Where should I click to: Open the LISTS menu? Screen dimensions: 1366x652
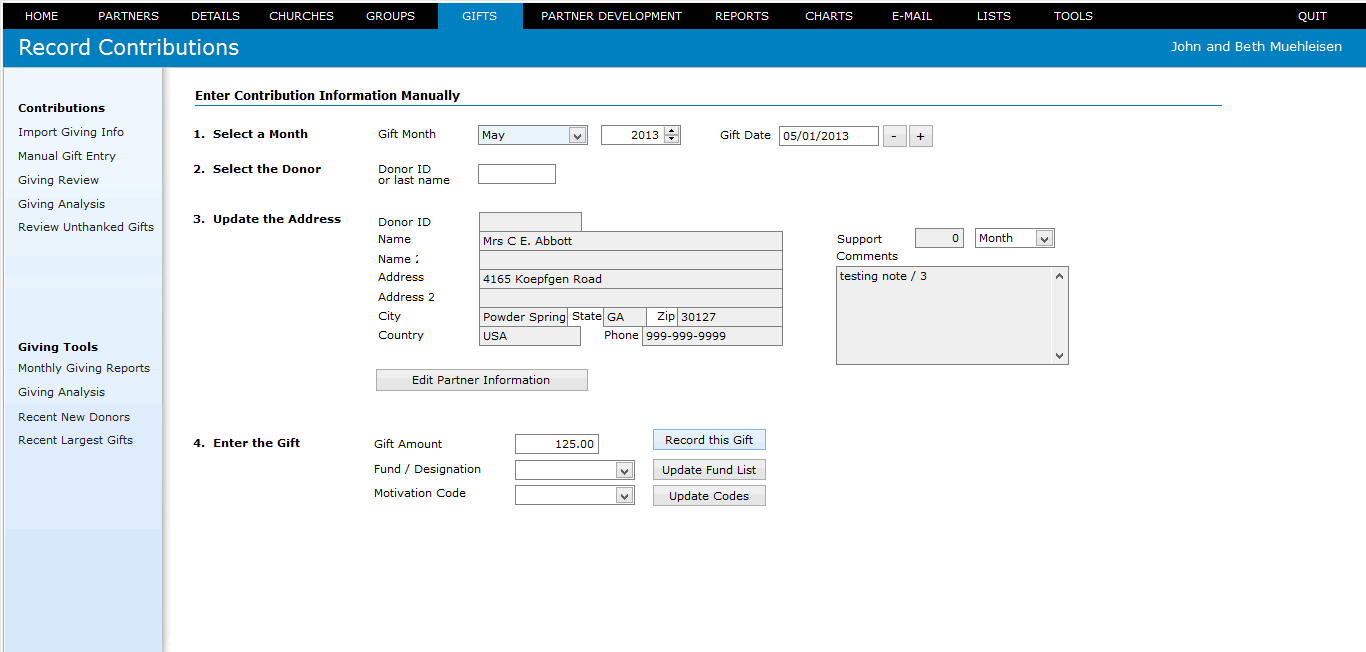(x=993, y=16)
